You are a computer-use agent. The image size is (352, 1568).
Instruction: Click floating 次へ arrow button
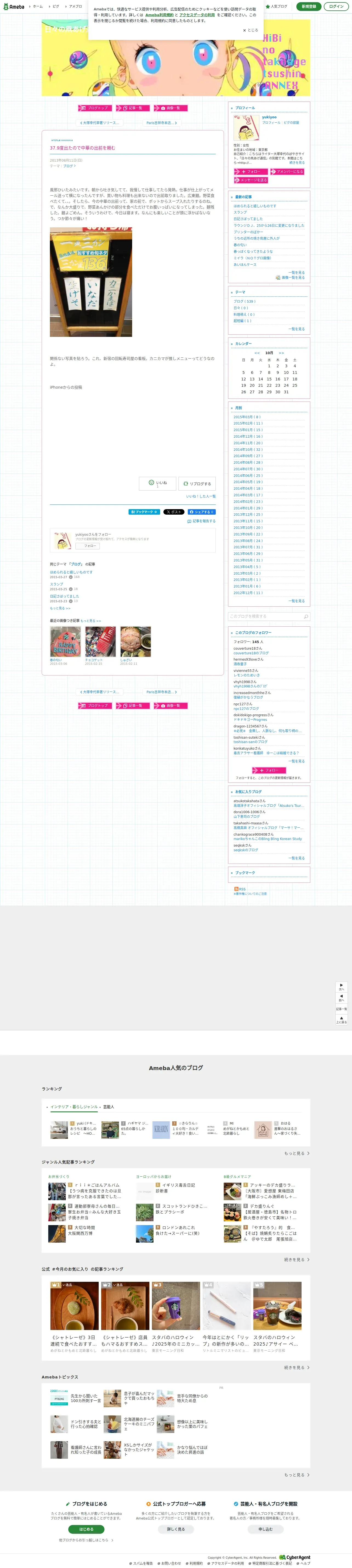point(342,987)
